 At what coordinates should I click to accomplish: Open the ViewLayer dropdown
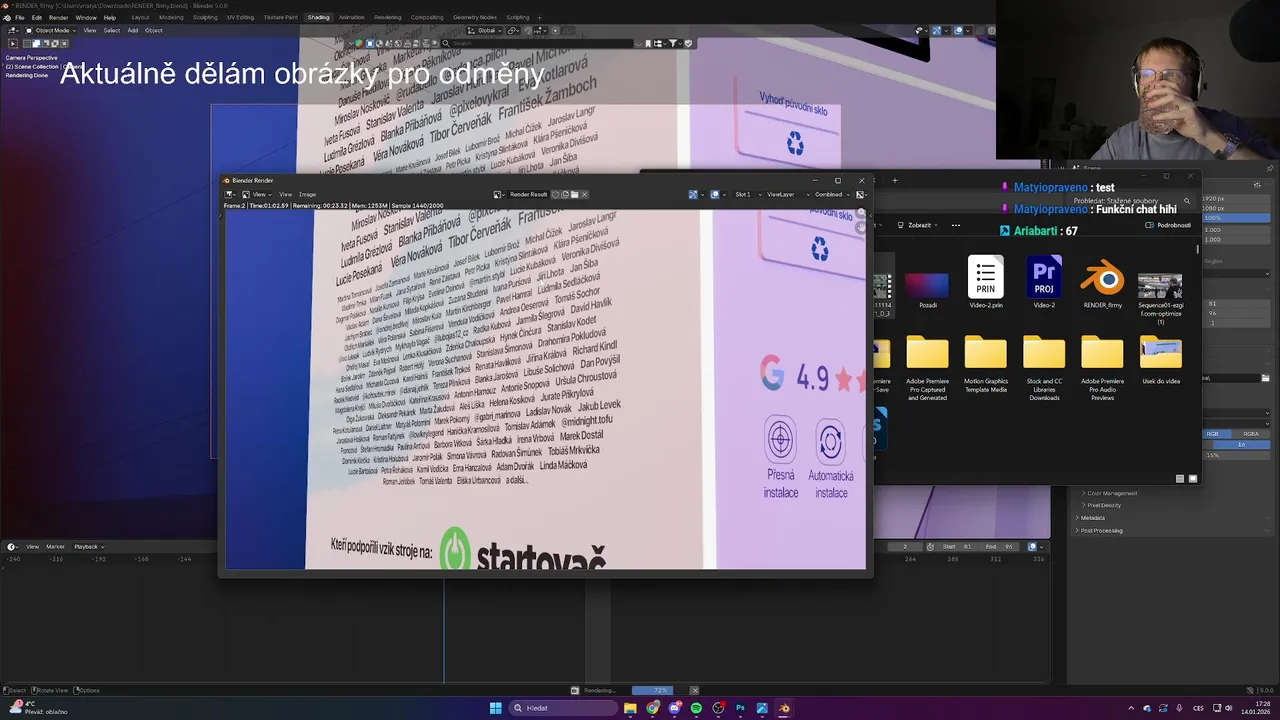787,194
